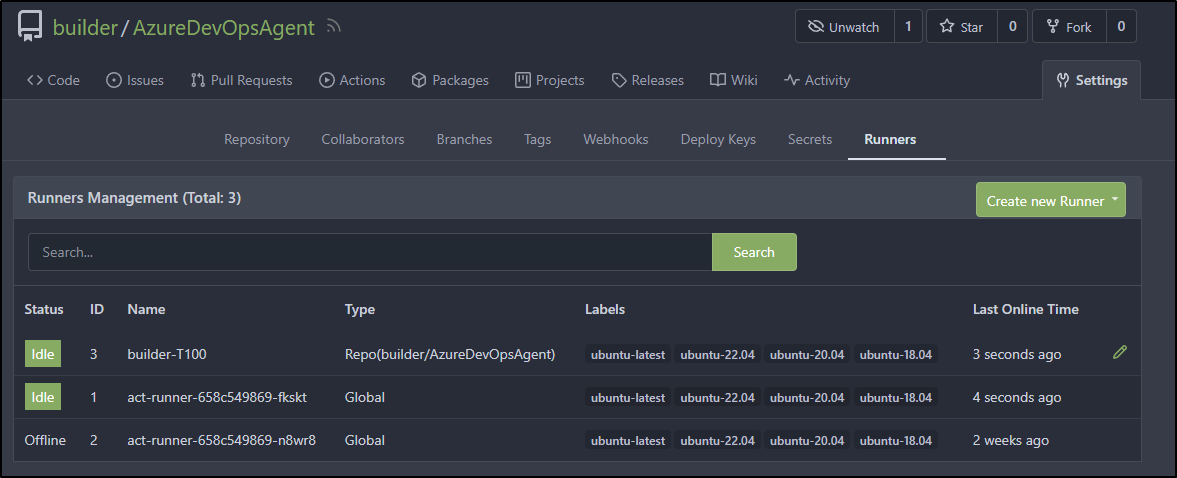Click the Last Online Time column header
Image resolution: width=1177 pixels, height=478 pixels.
tap(1025, 309)
